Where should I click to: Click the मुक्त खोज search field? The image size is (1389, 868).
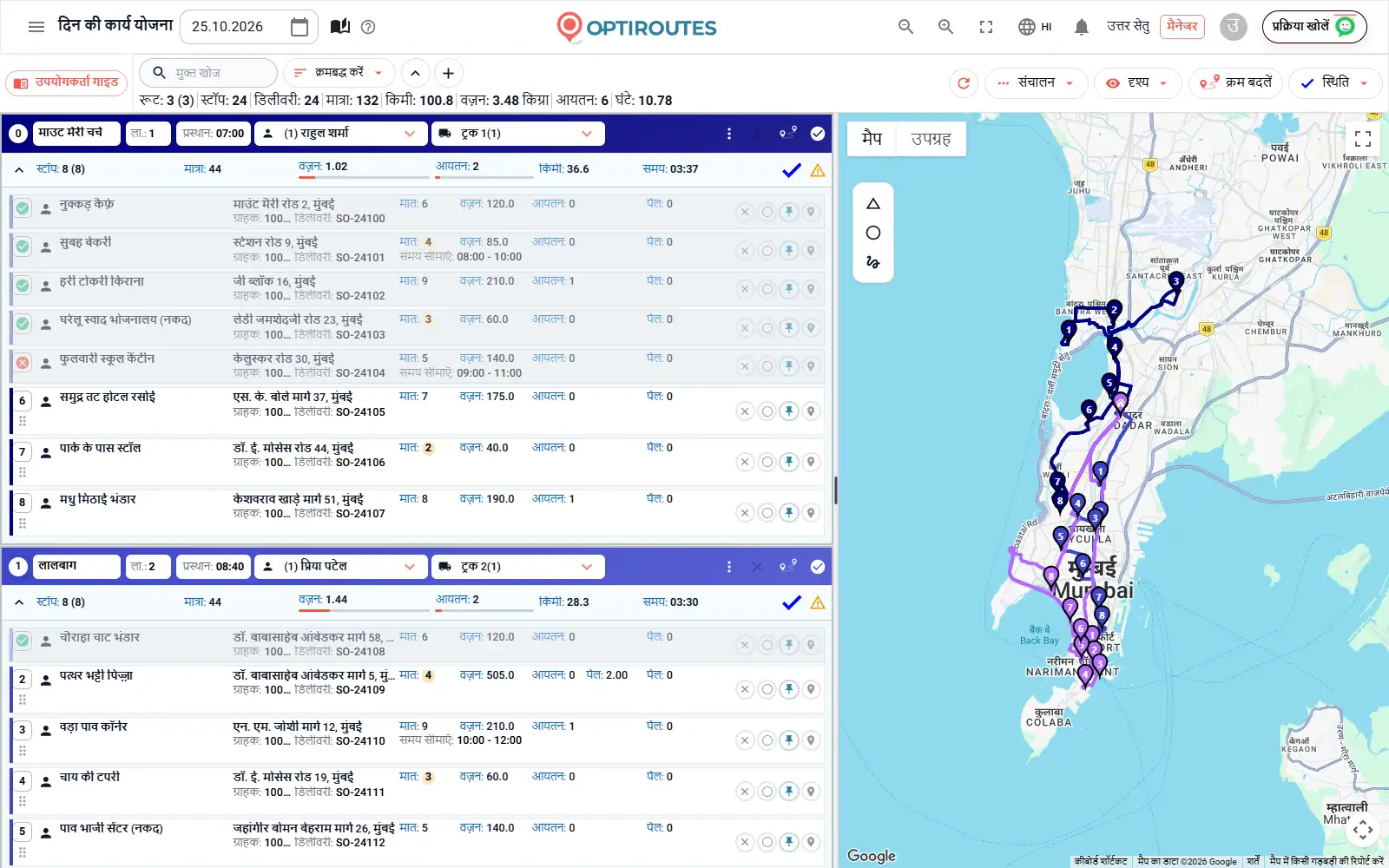coord(209,73)
